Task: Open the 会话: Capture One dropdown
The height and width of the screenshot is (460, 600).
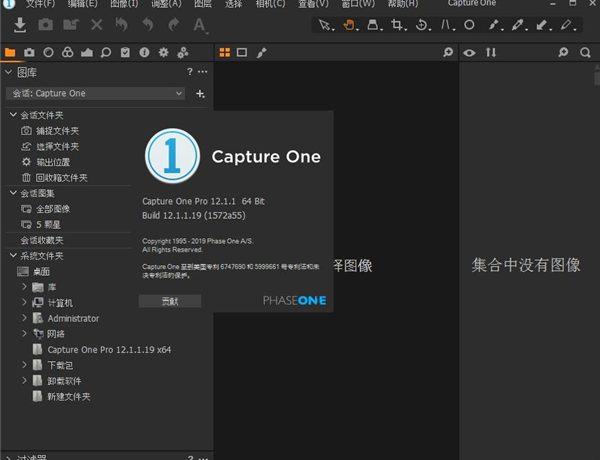Action: [x=95, y=93]
